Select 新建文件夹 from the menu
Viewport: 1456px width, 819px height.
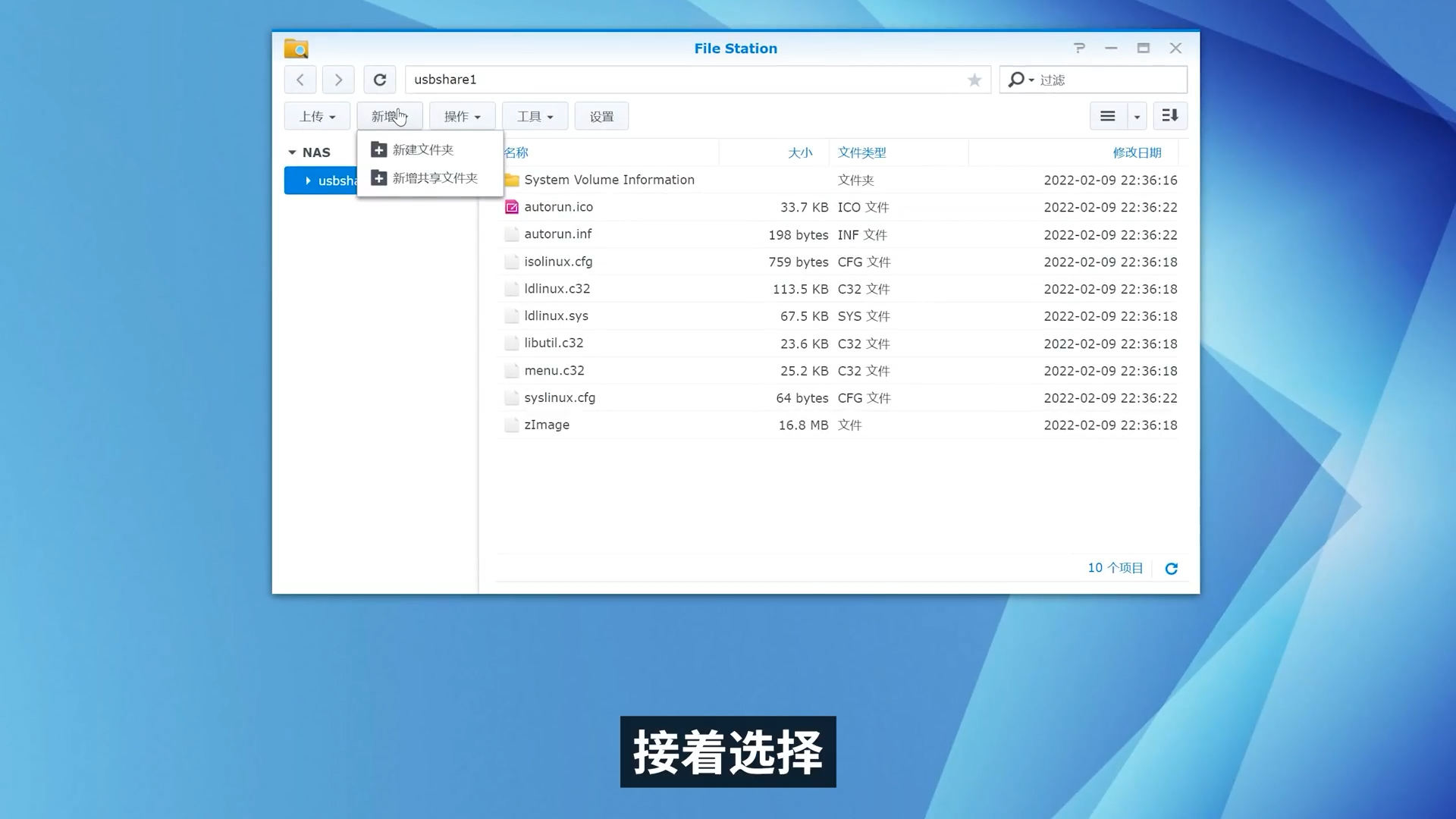[x=422, y=149]
